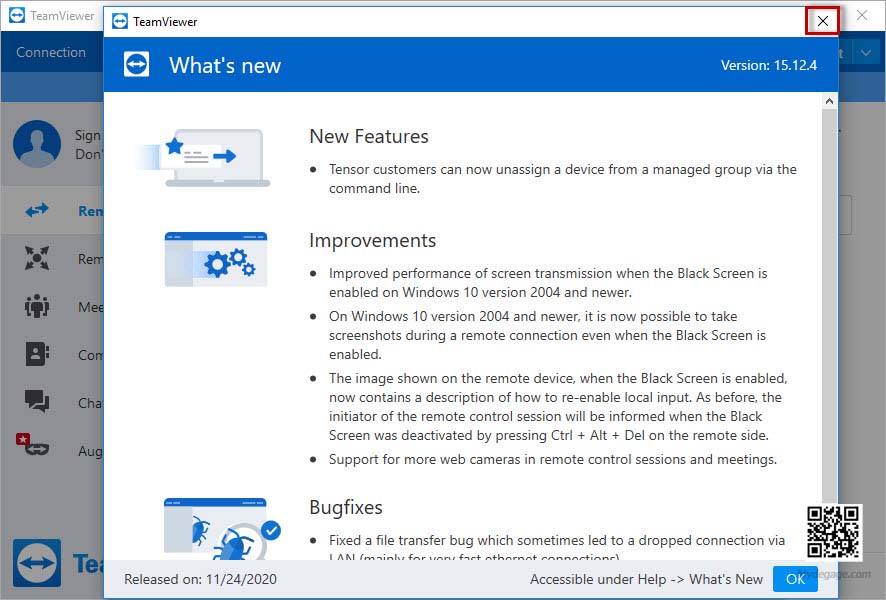The height and width of the screenshot is (600, 886).
Task: Click the Bugfixes bug illustration
Action: [x=222, y=528]
